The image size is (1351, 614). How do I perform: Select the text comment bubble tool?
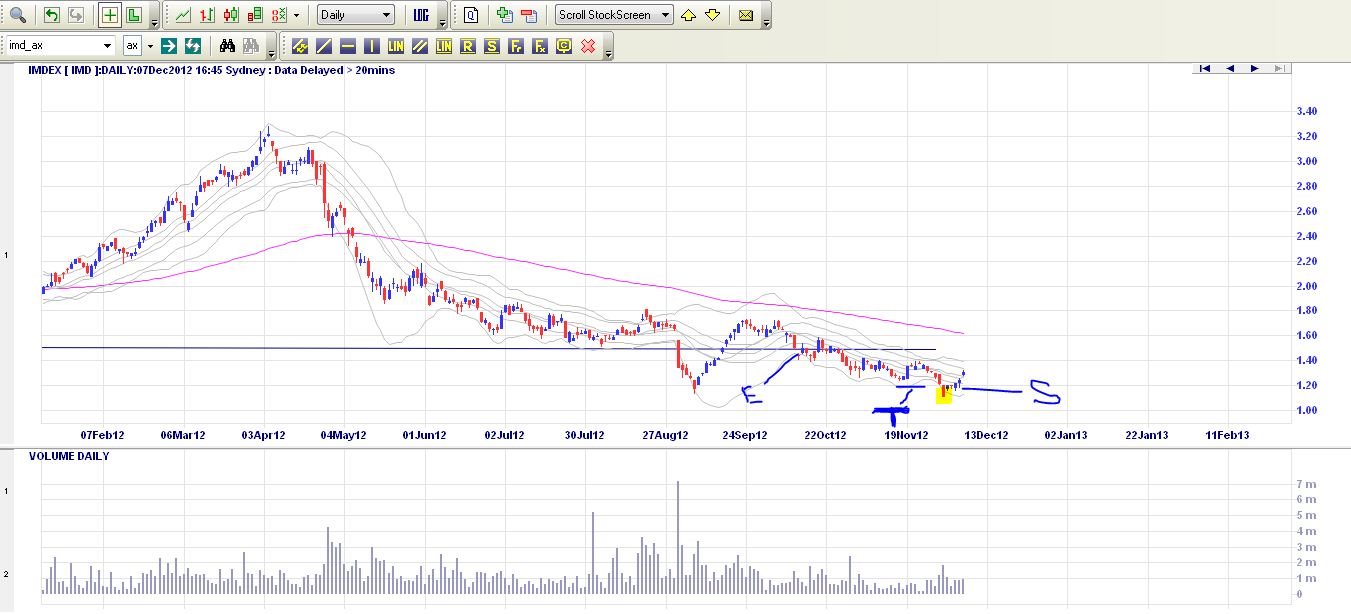[564, 45]
